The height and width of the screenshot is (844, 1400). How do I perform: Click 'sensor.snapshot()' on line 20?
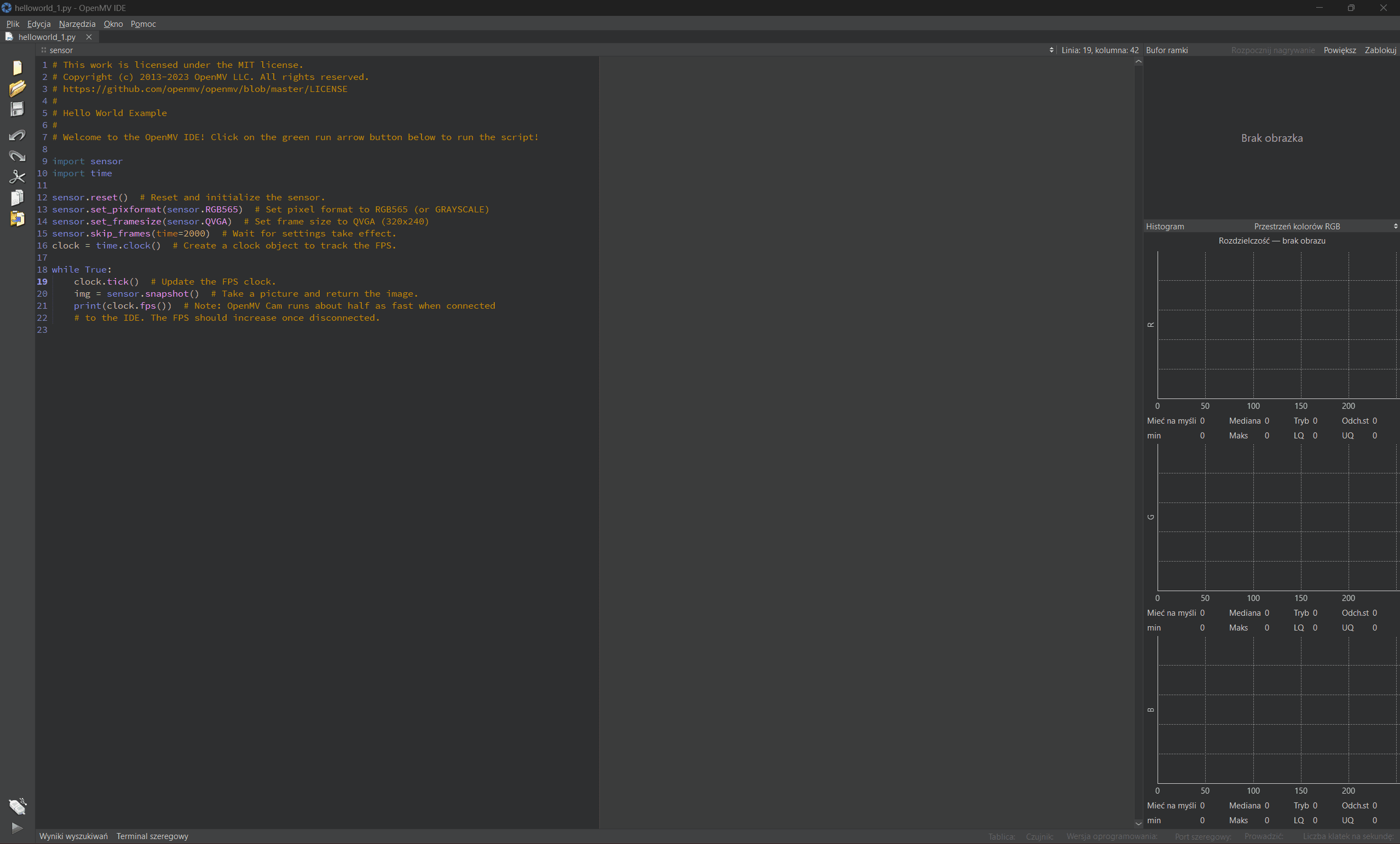(153, 293)
